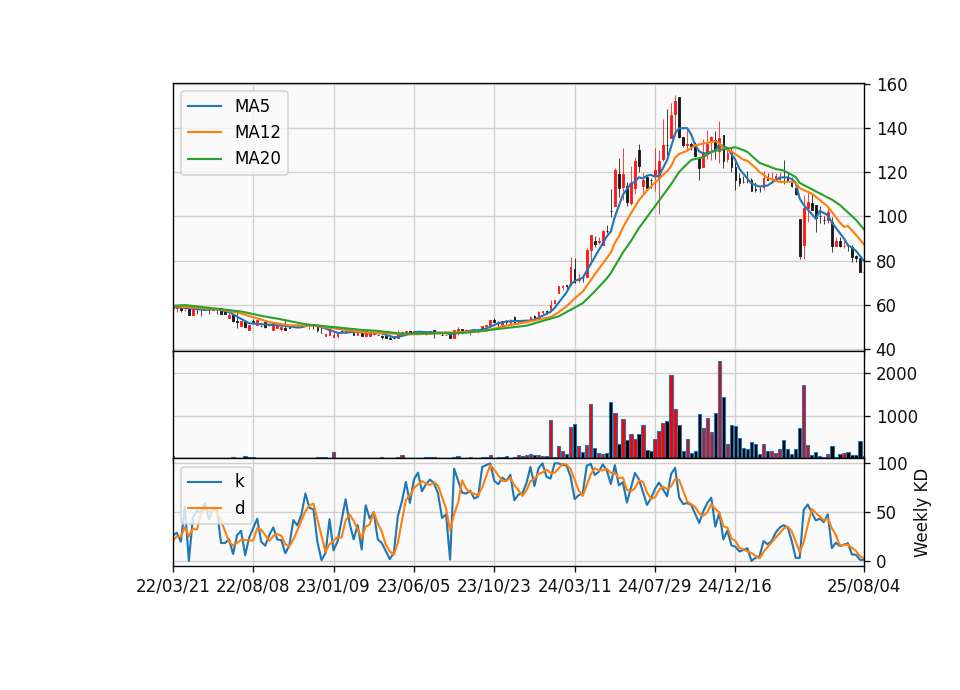960x690 pixels.
Task: Click the MA20 legend label
Action: pyautogui.click(x=257, y=158)
